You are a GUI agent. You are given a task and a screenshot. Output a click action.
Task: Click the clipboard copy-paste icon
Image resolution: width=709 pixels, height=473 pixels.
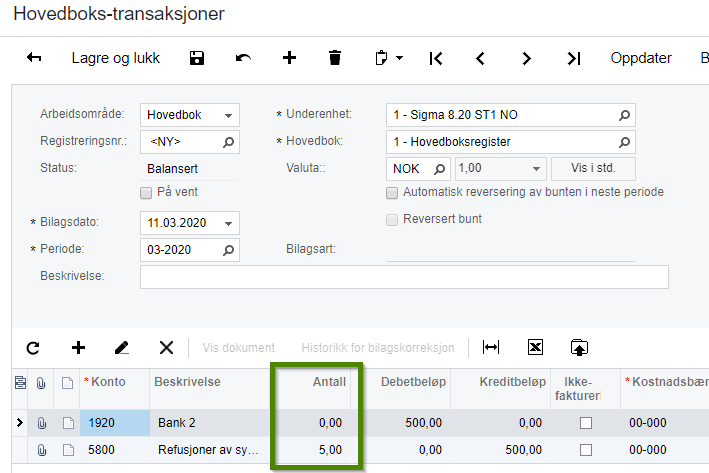coord(381,58)
